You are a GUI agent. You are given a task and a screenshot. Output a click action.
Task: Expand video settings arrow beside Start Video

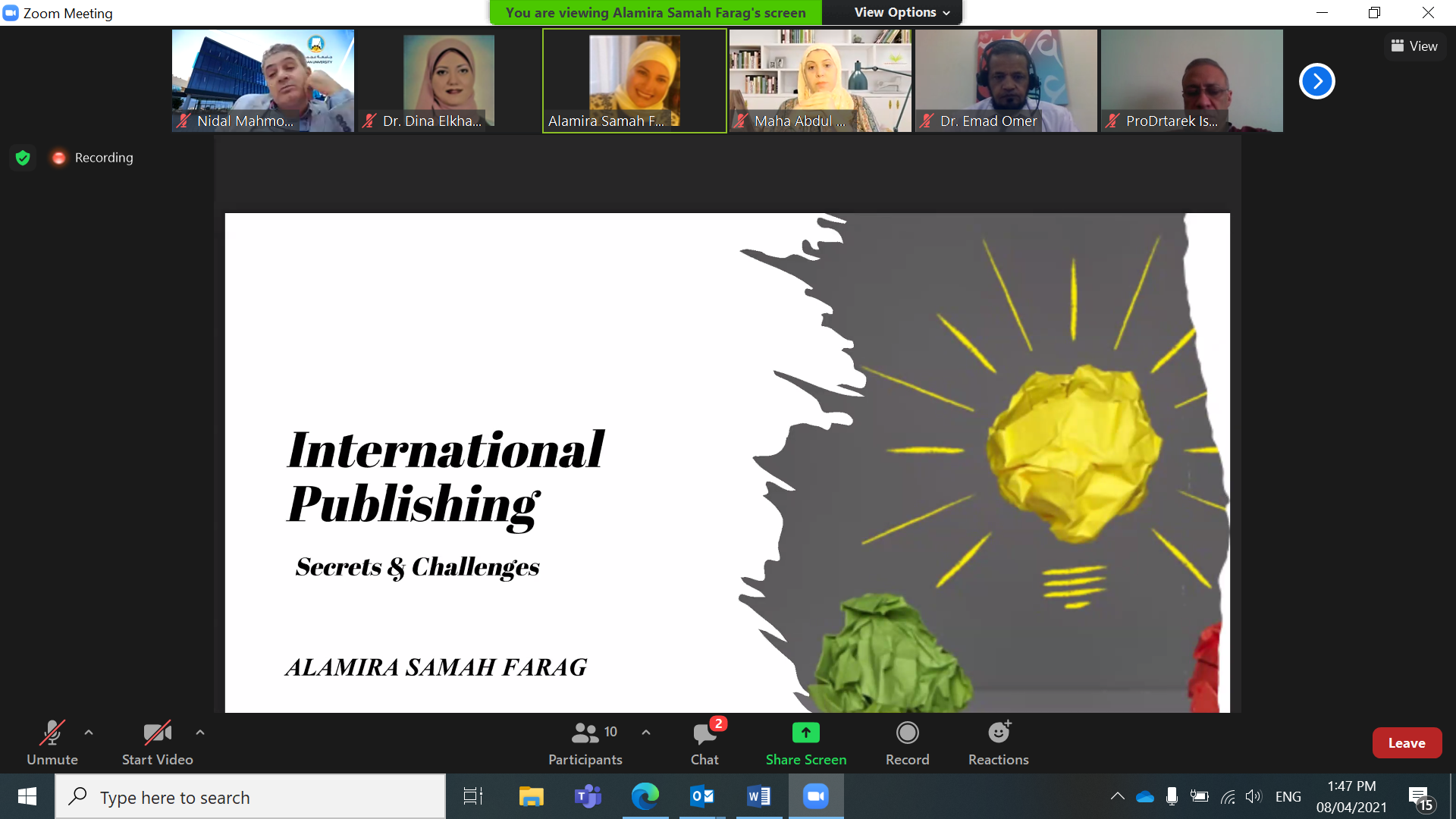200,733
